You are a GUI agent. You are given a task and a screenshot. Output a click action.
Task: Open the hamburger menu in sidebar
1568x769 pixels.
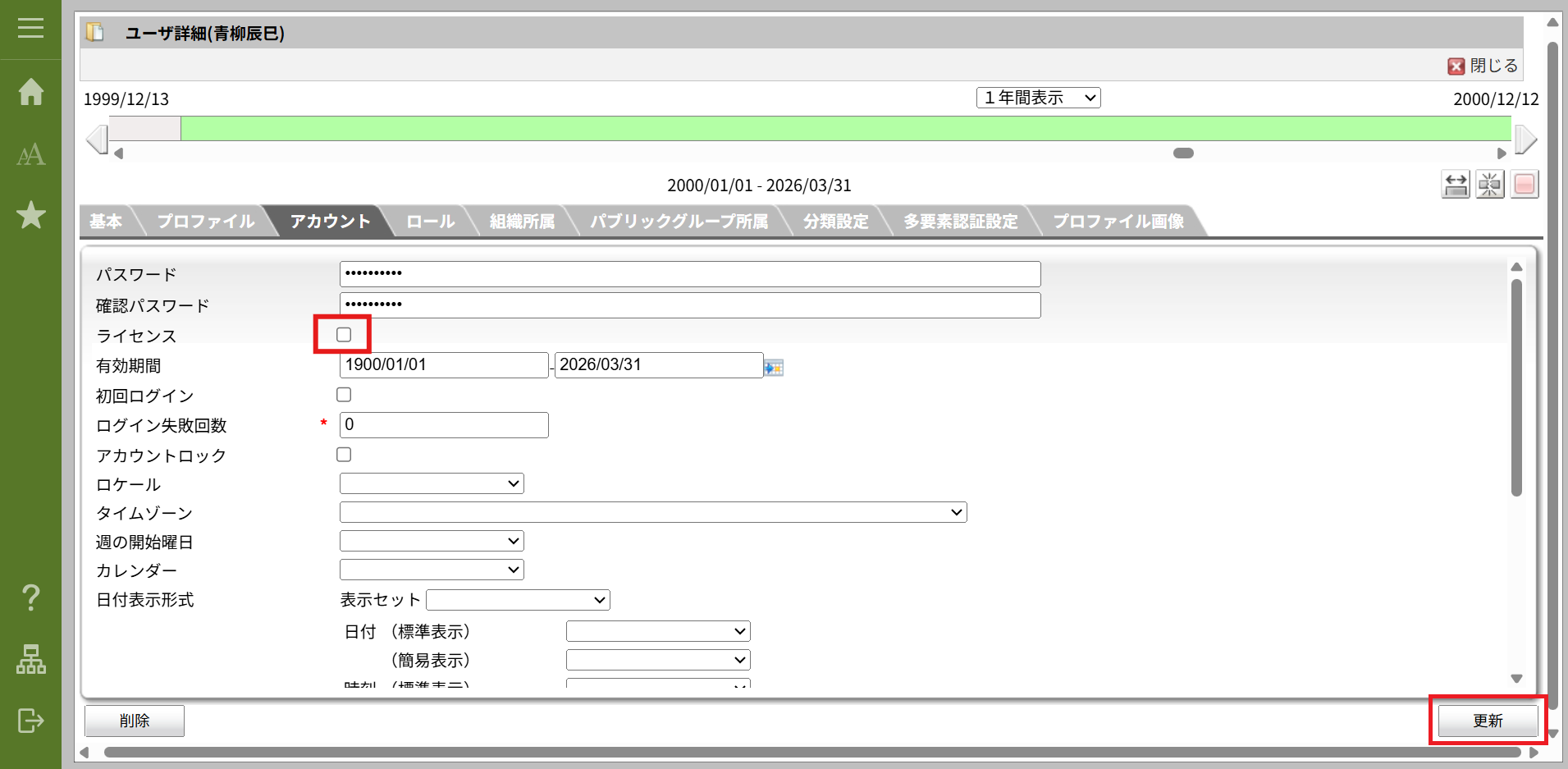30,28
